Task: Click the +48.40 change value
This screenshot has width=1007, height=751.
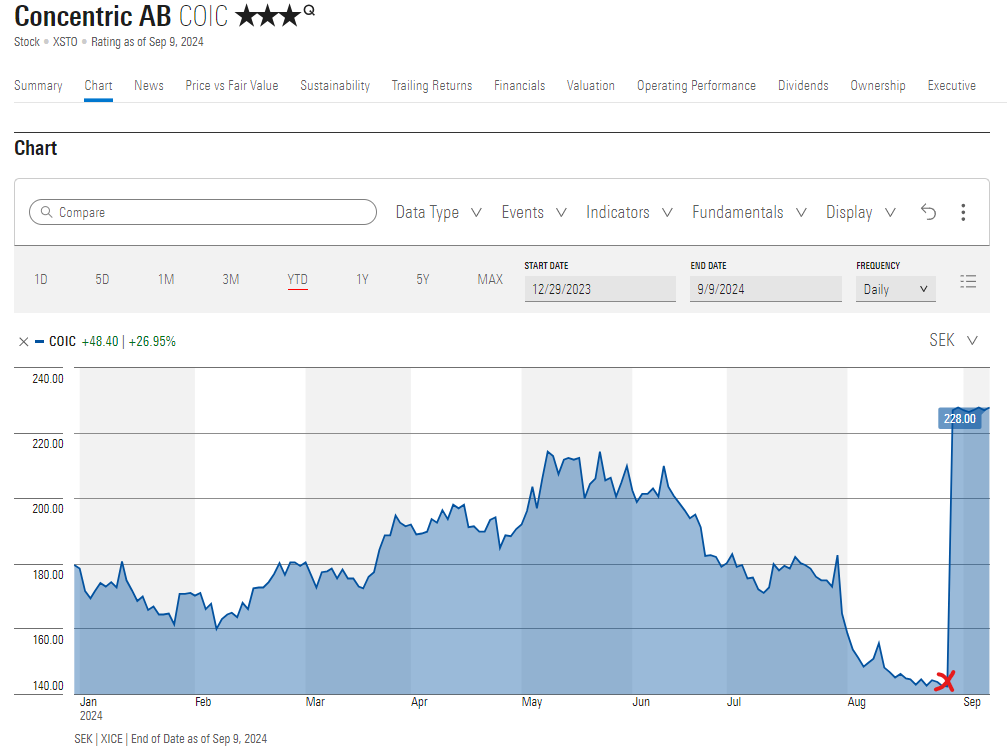Action: pyautogui.click(x=100, y=342)
